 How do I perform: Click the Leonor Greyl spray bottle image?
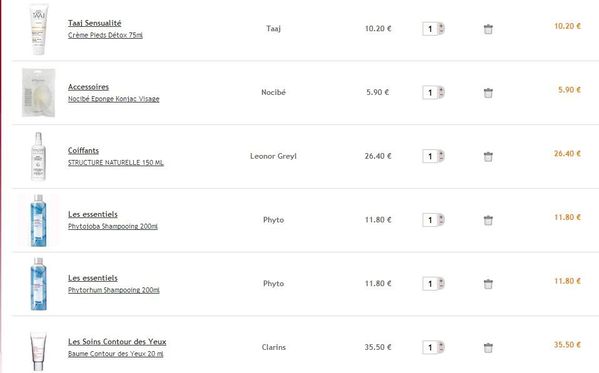point(39,156)
